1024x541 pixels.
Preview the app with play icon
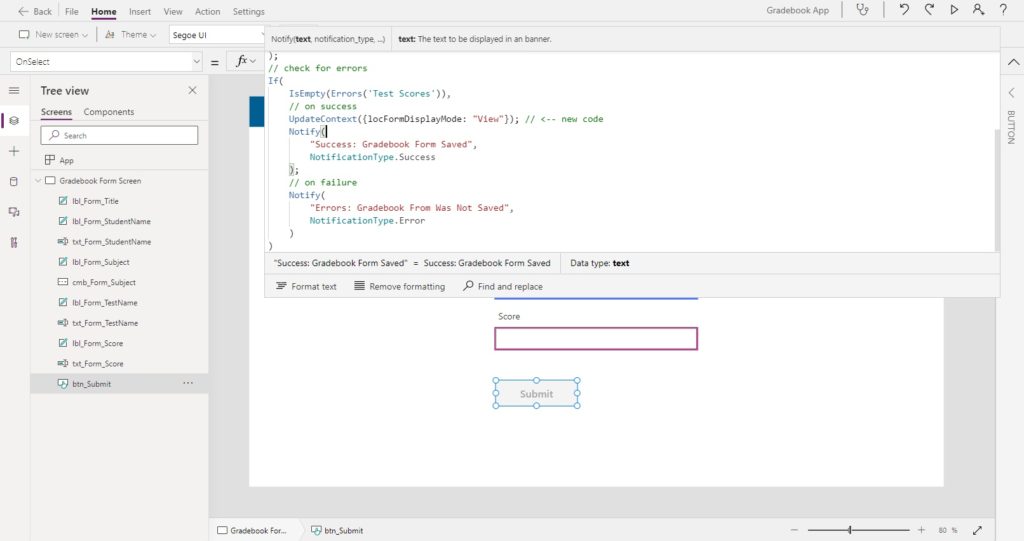(954, 10)
